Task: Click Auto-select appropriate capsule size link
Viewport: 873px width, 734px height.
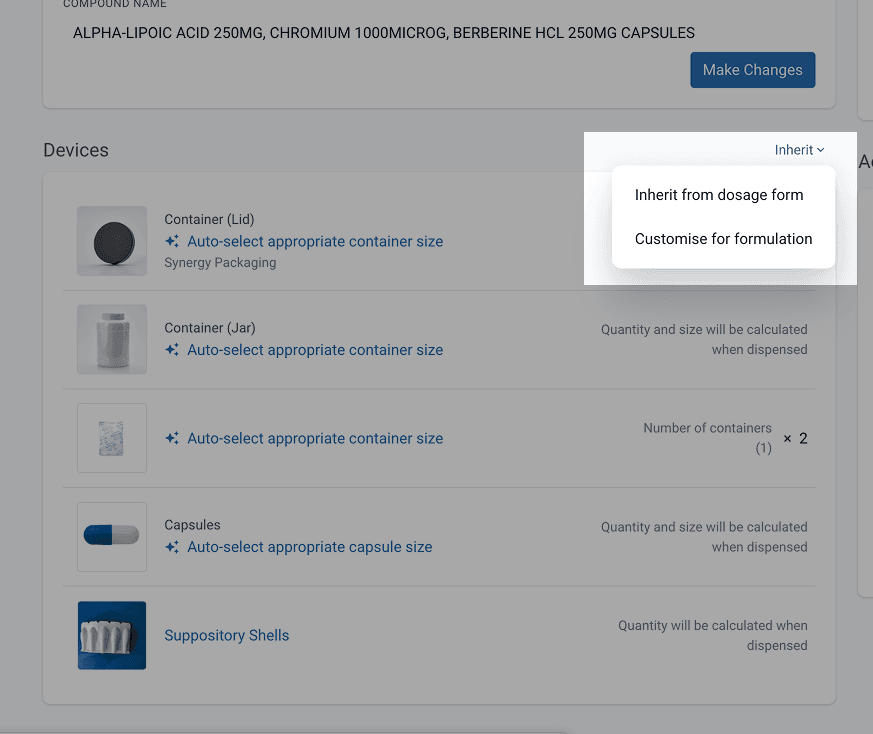Action: (310, 547)
